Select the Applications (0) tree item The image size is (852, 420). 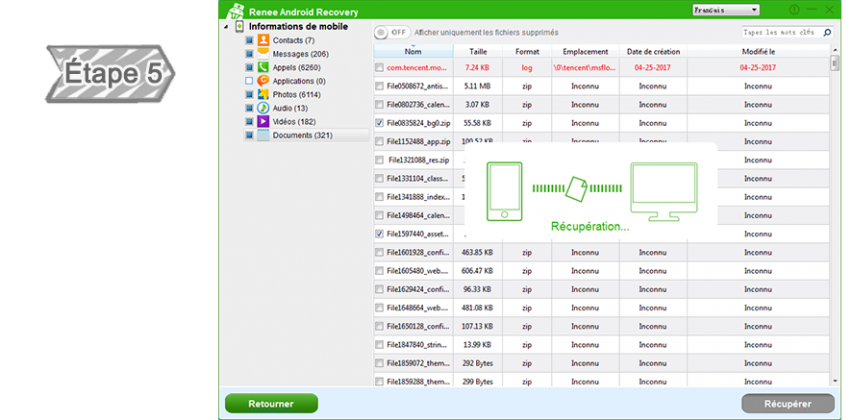pos(299,81)
